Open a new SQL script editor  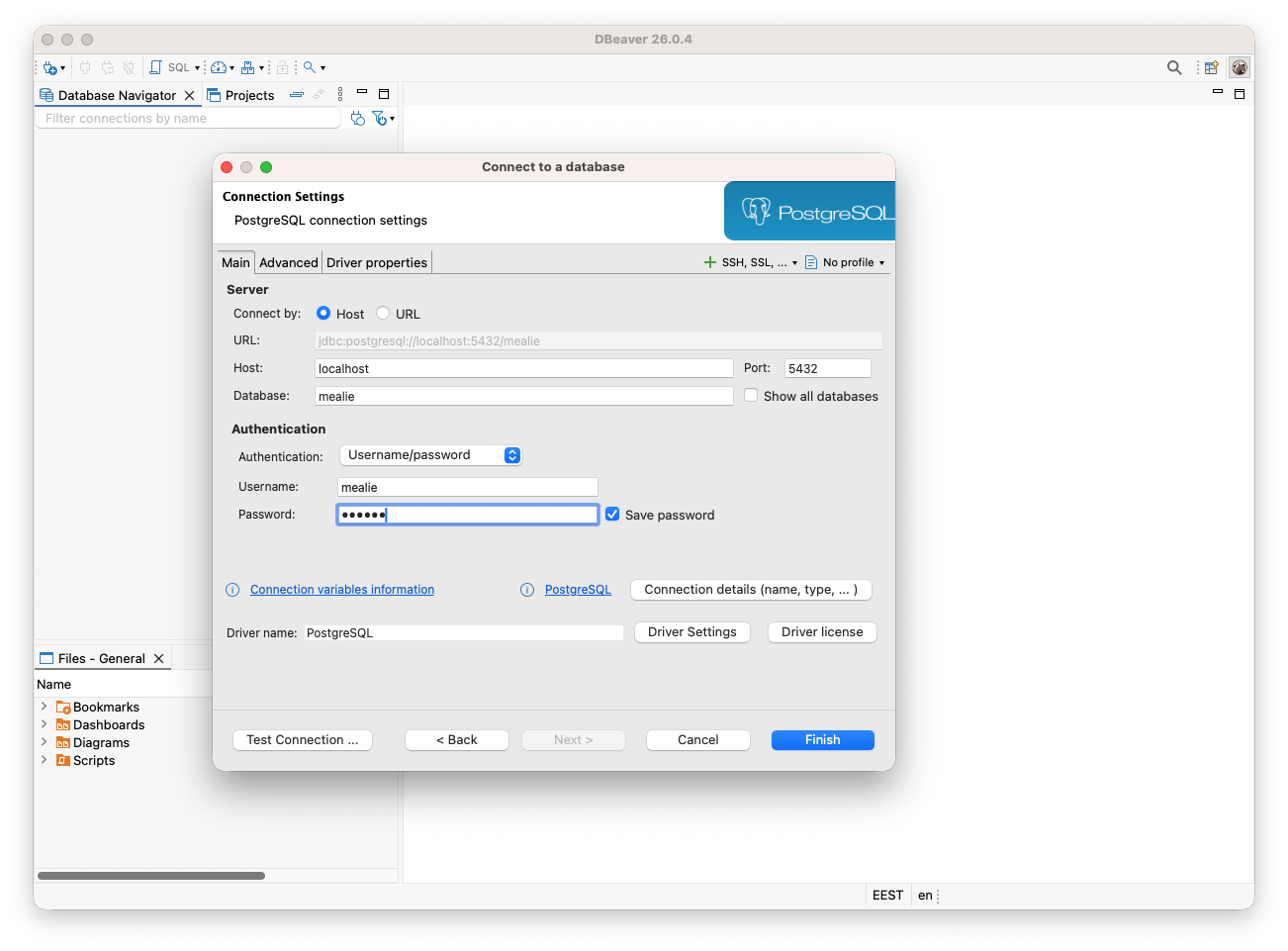tap(169, 67)
